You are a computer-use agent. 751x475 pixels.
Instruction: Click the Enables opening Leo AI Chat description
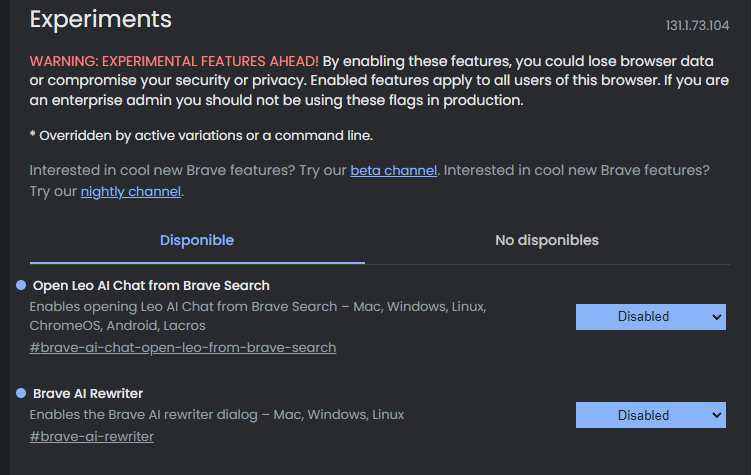tap(258, 316)
